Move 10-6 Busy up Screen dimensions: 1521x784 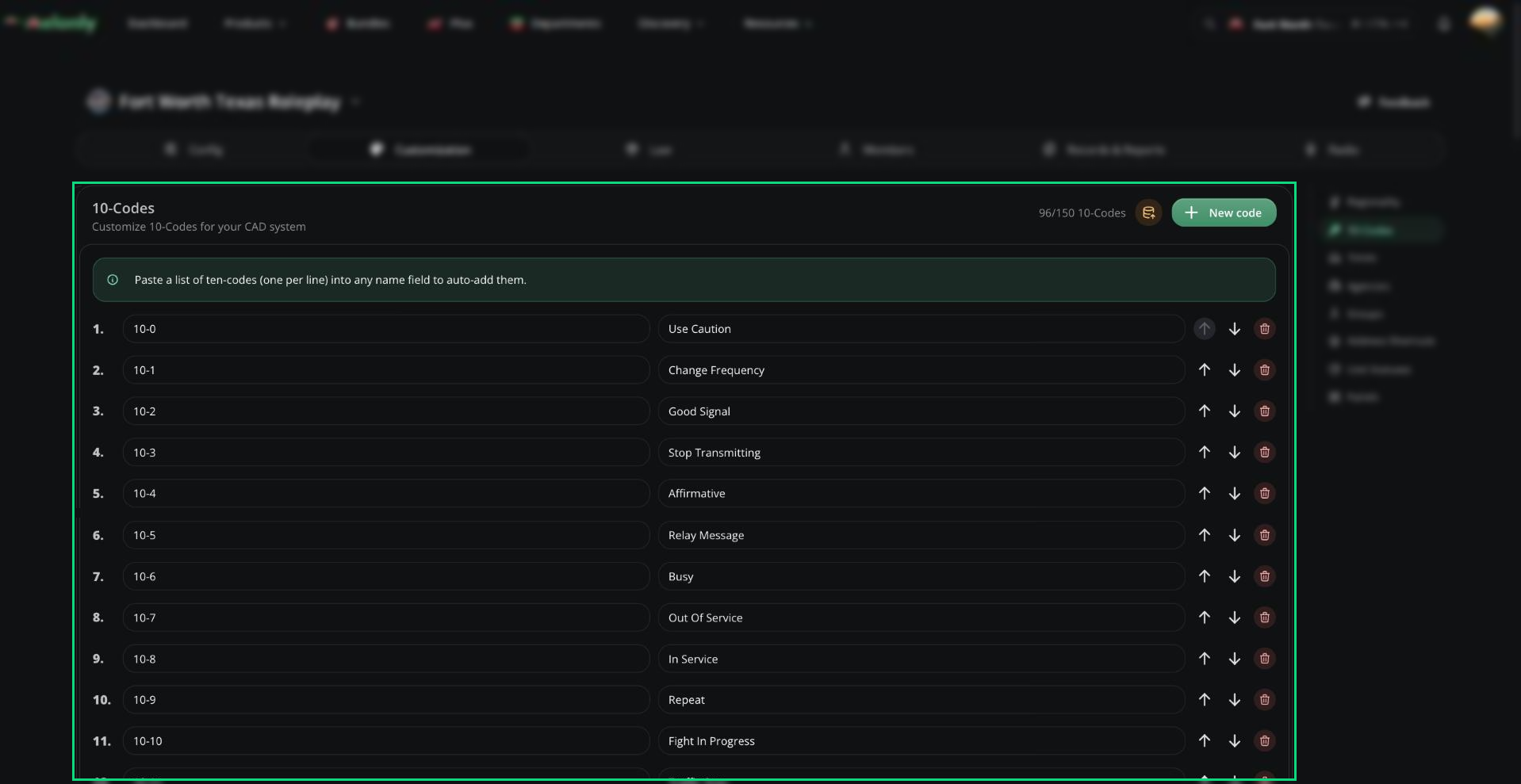click(x=1204, y=576)
